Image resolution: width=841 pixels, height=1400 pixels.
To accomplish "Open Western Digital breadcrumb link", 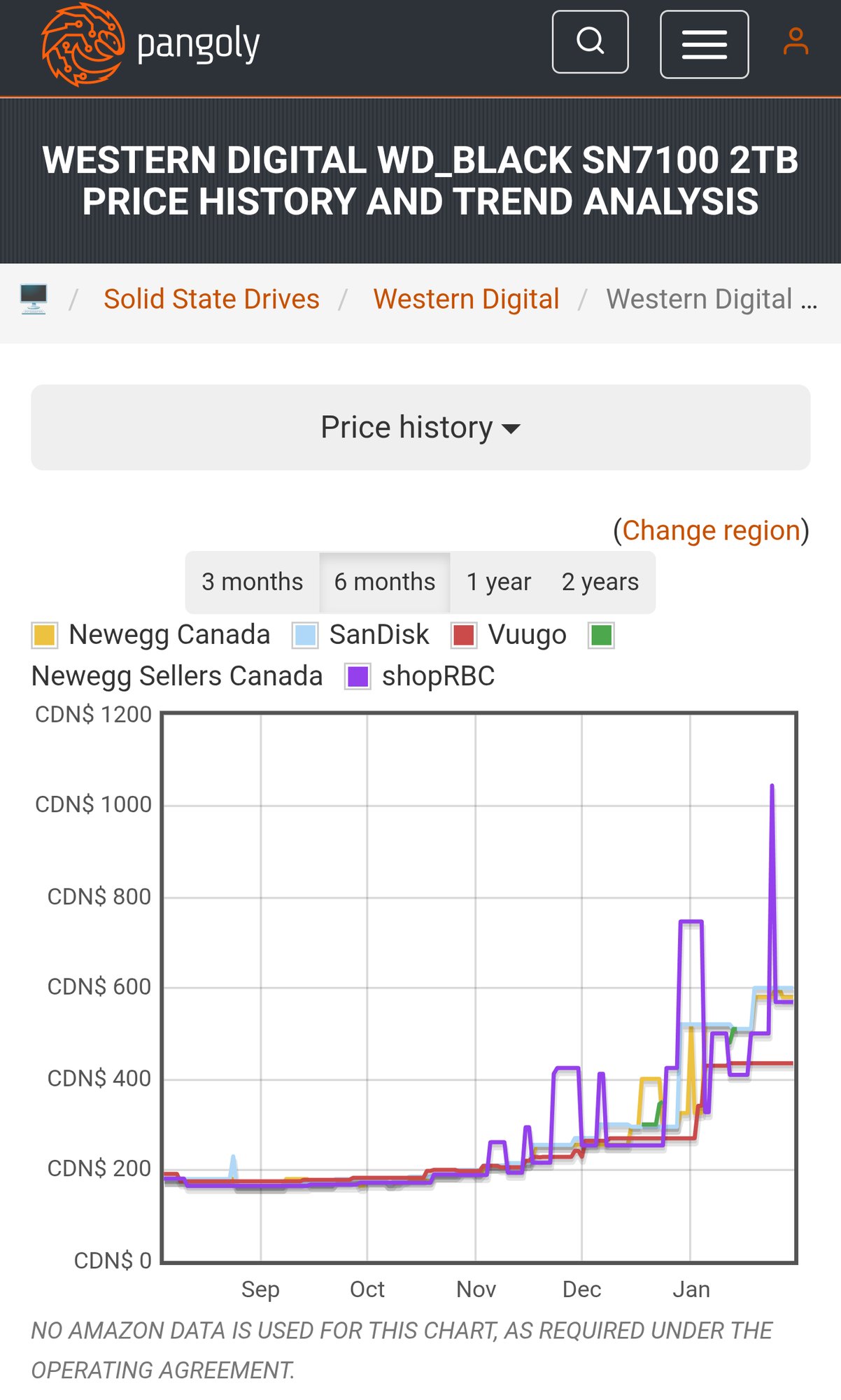I will tap(466, 299).
